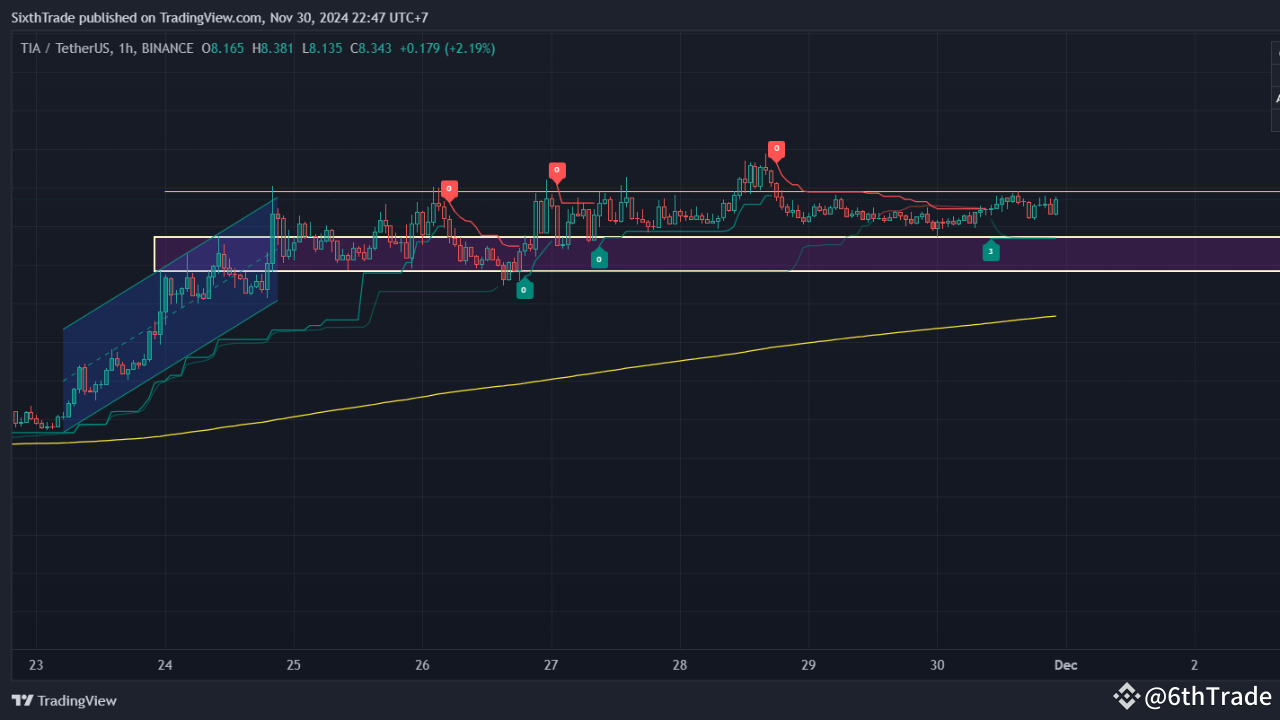The image size is (1280, 720).
Task: Click the time axis at the 30 mark
Action: [937, 665]
